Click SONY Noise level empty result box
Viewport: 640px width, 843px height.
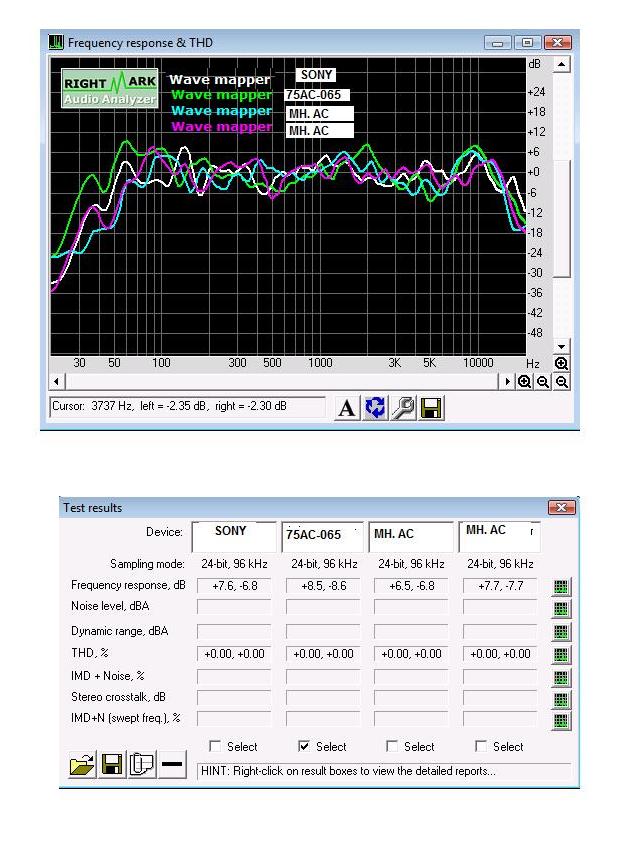(x=234, y=607)
